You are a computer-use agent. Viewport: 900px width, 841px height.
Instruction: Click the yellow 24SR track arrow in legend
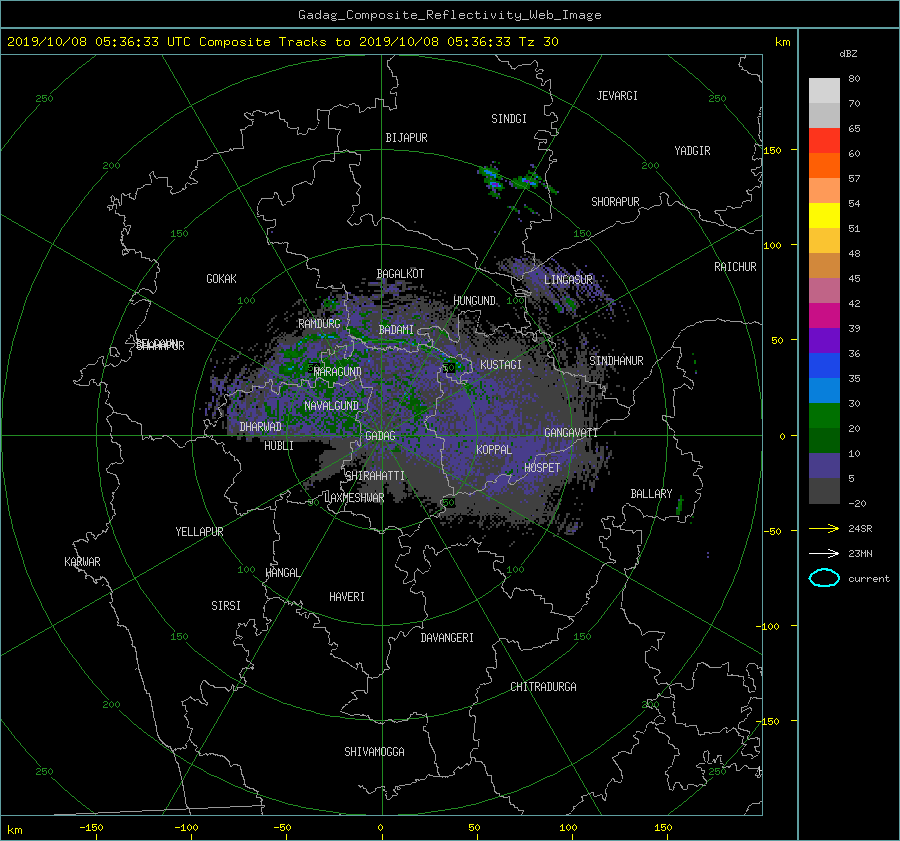[x=824, y=528]
